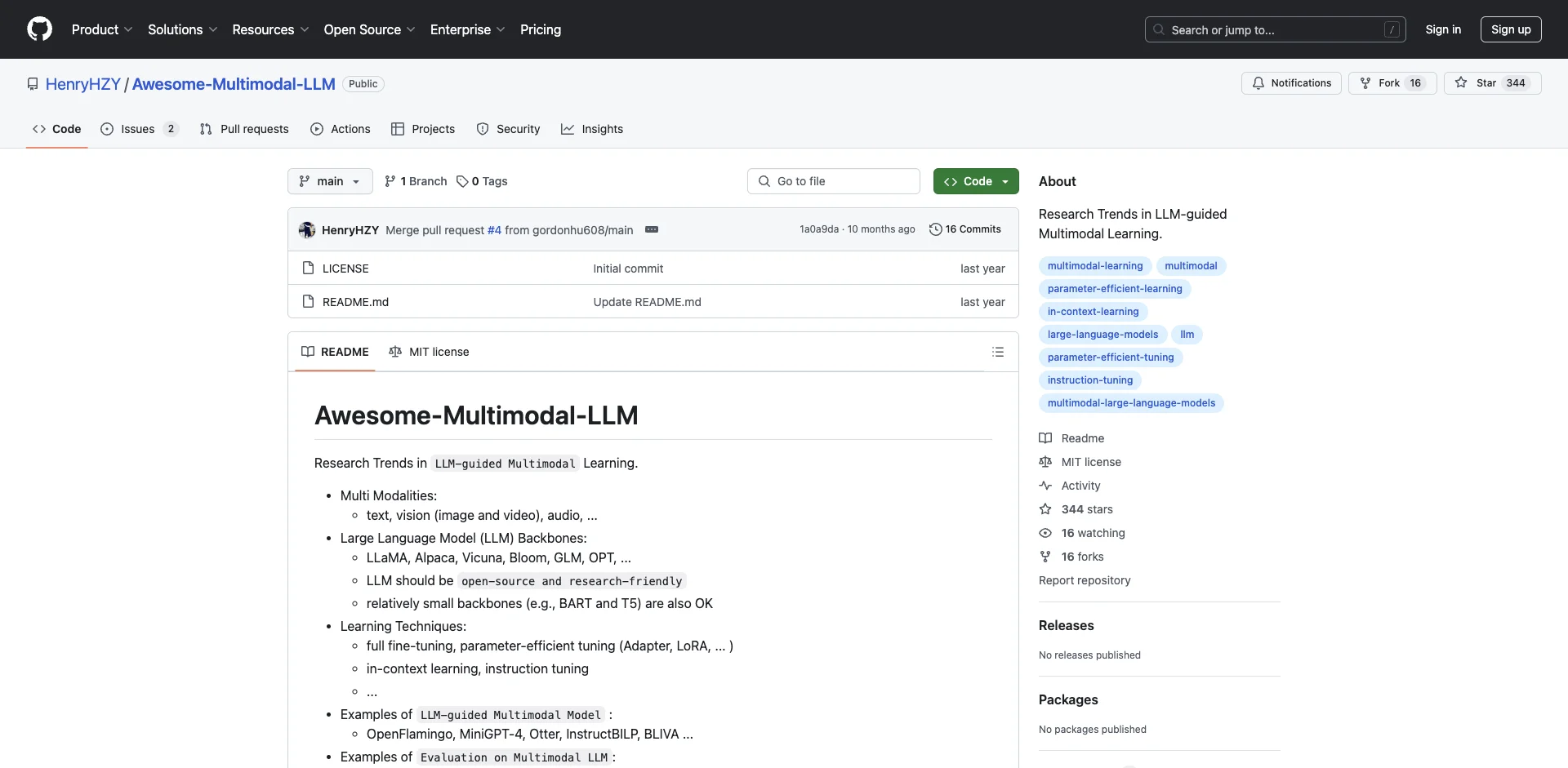The image size is (1568, 768).
Task: Open the multimodal topic tag
Action: pos(1191,266)
